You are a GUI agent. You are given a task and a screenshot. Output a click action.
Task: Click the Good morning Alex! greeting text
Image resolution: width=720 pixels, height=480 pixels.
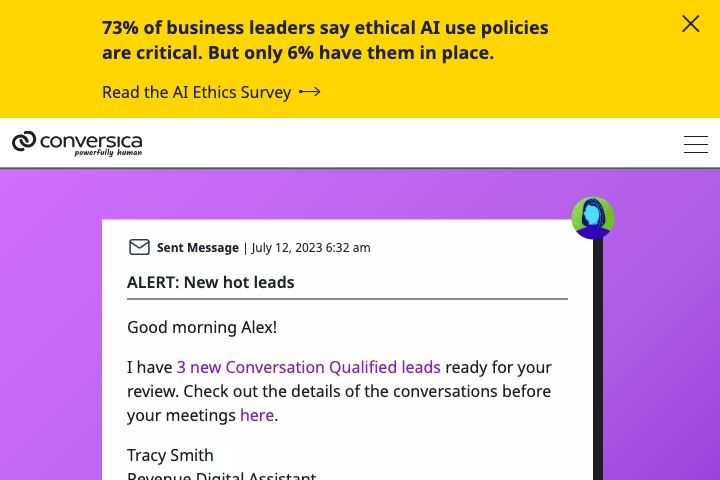[x=202, y=328]
